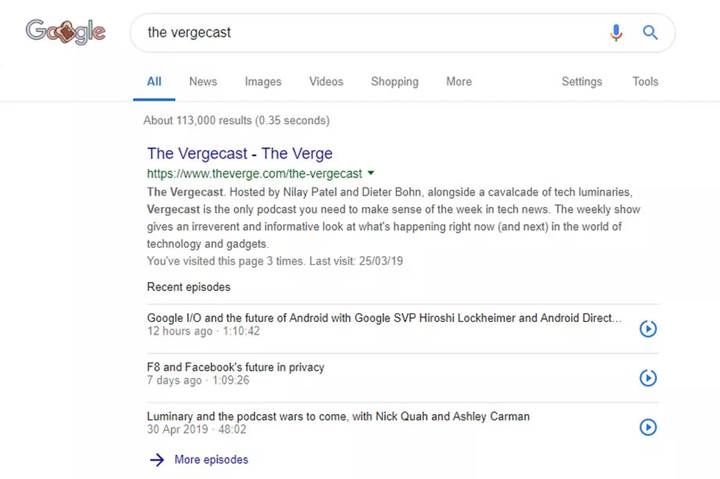Start voice search with microphone icon
This screenshot has width=720, height=479.
[616, 33]
